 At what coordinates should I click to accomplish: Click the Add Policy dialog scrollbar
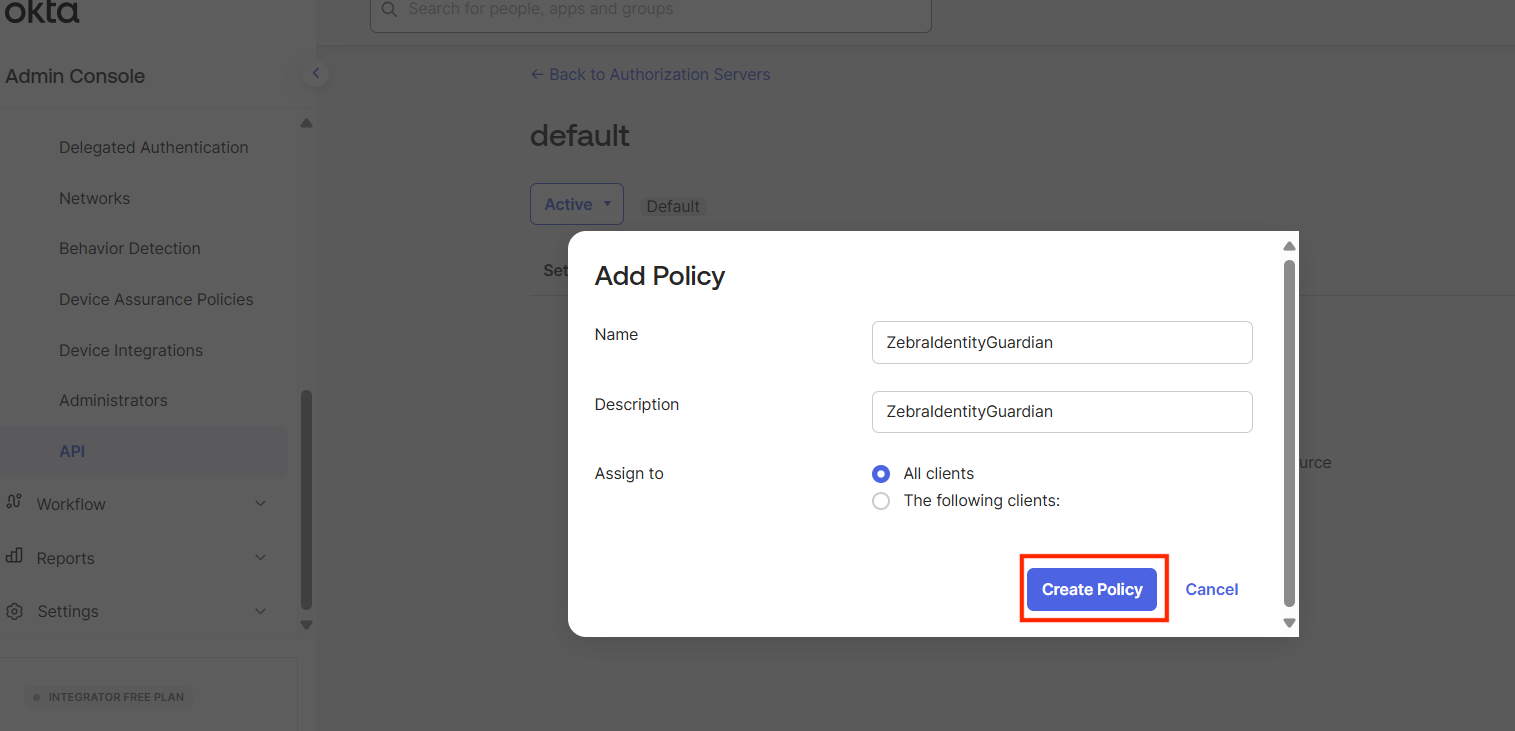coord(1289,430)
